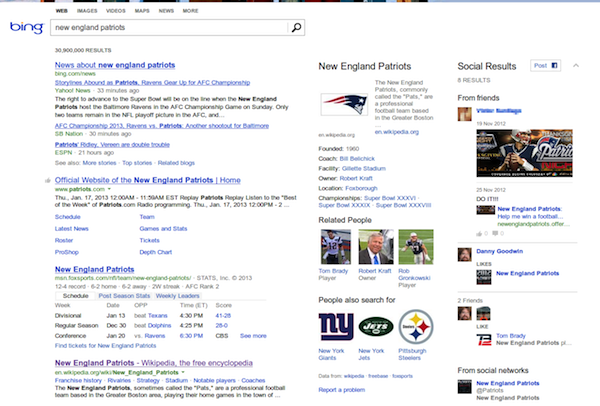Open News about new england patriots link
This screenshot has height=406, width=600.
(115, 65)
